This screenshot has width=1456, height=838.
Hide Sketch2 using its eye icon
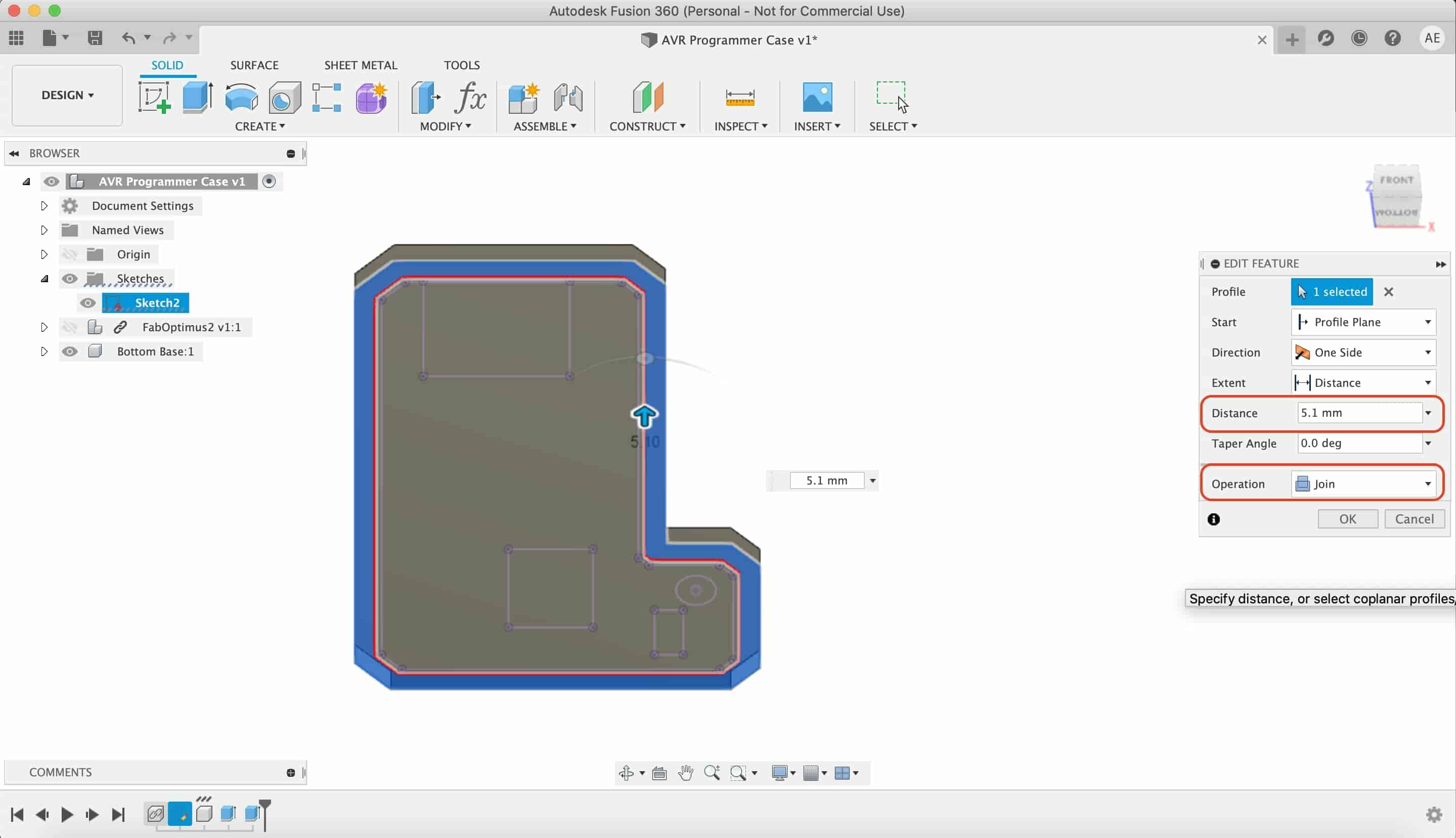coord(87,303)
